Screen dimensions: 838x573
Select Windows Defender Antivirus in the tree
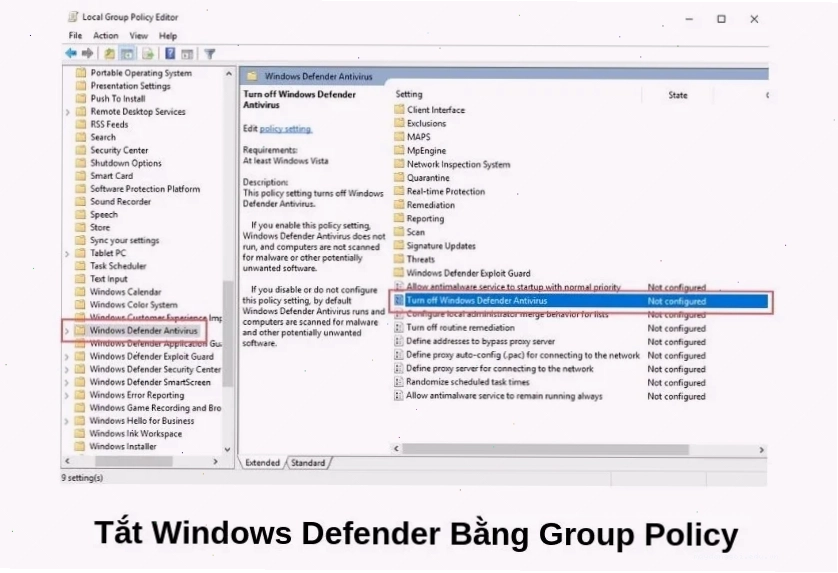pos(143,331)
